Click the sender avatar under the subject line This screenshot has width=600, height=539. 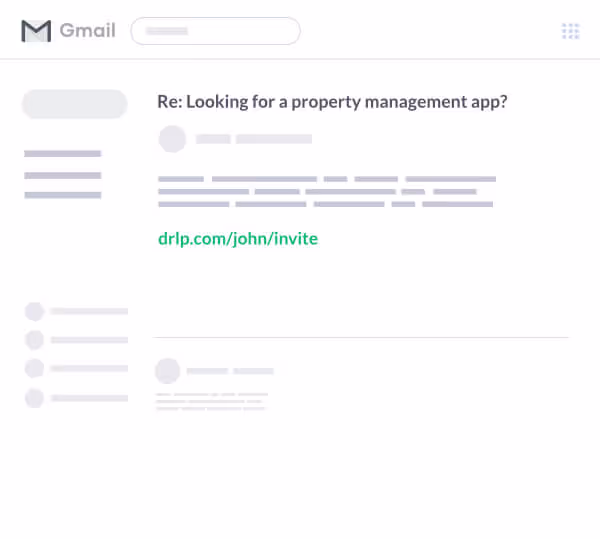172,139
